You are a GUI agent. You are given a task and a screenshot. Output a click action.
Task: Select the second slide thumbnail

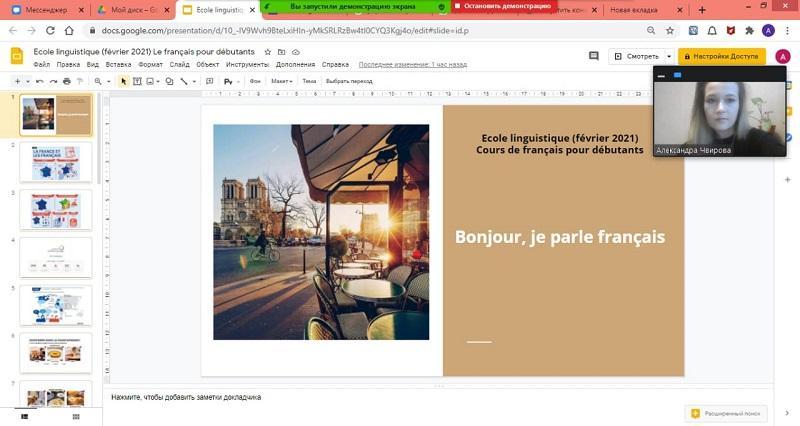pos(56,162)
